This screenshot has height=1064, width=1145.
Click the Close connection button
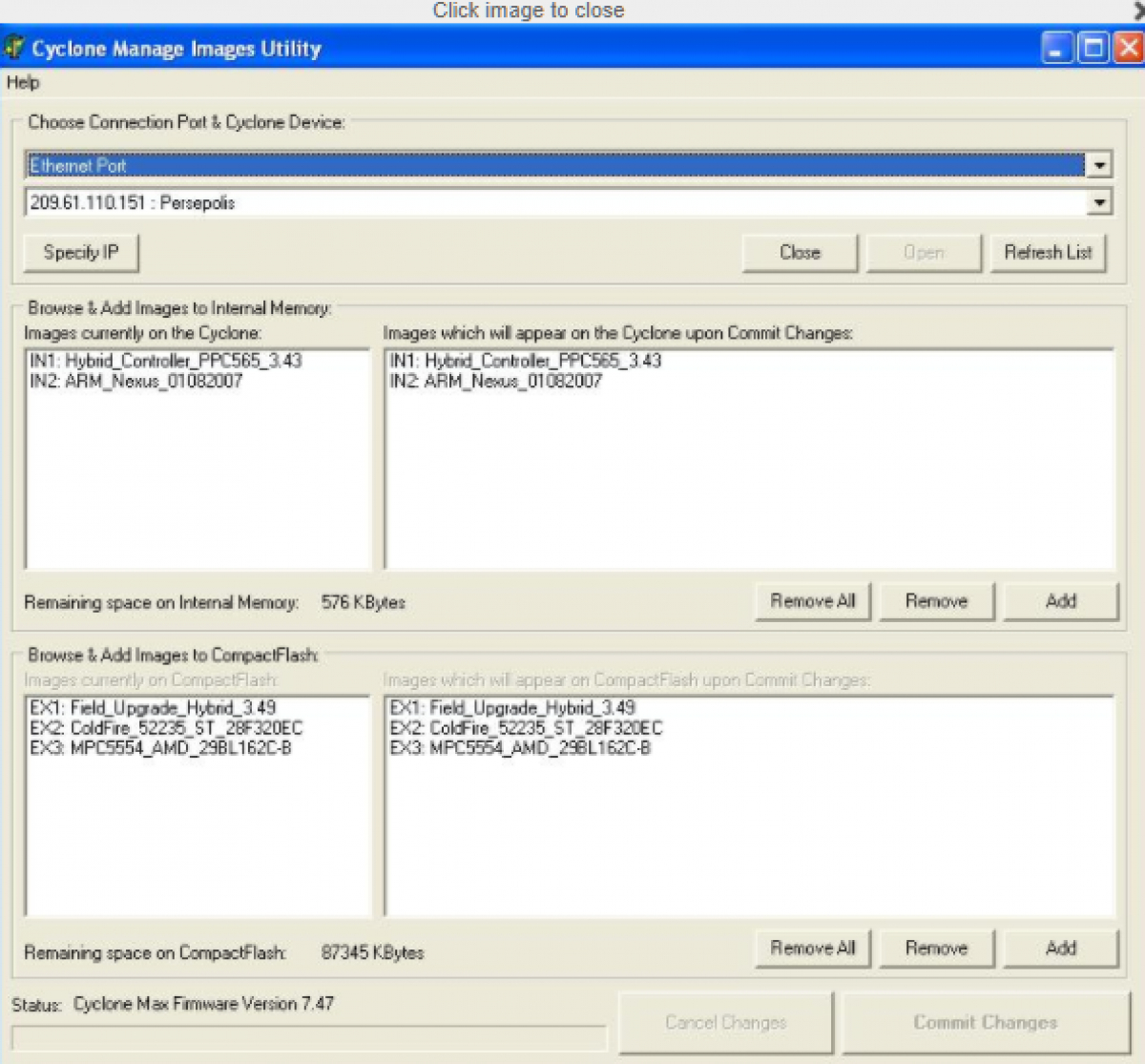click(800, 253)
